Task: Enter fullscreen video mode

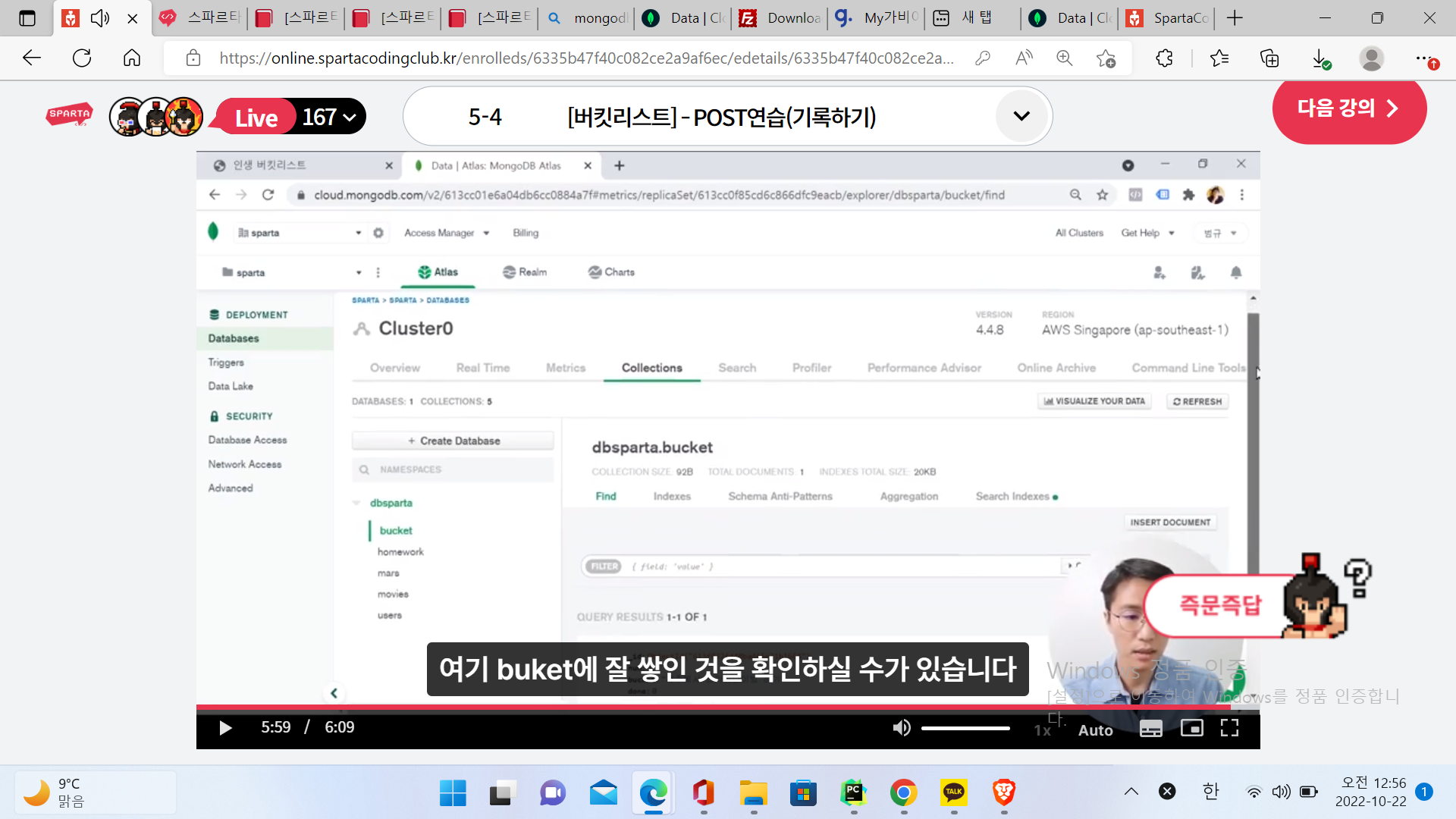Action: (1229, 728)
